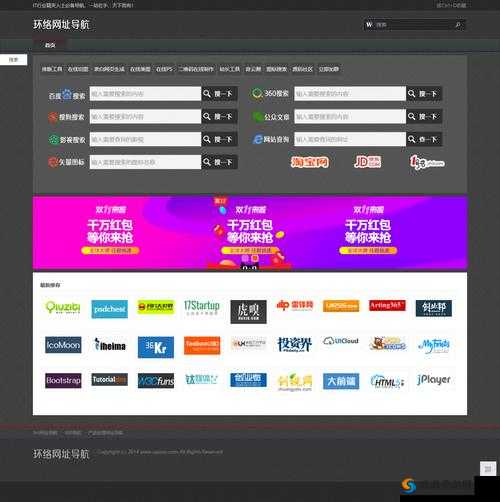Open the 大前端 site logo
Screen dimensions: 500x502
click(x=341, y=381)
